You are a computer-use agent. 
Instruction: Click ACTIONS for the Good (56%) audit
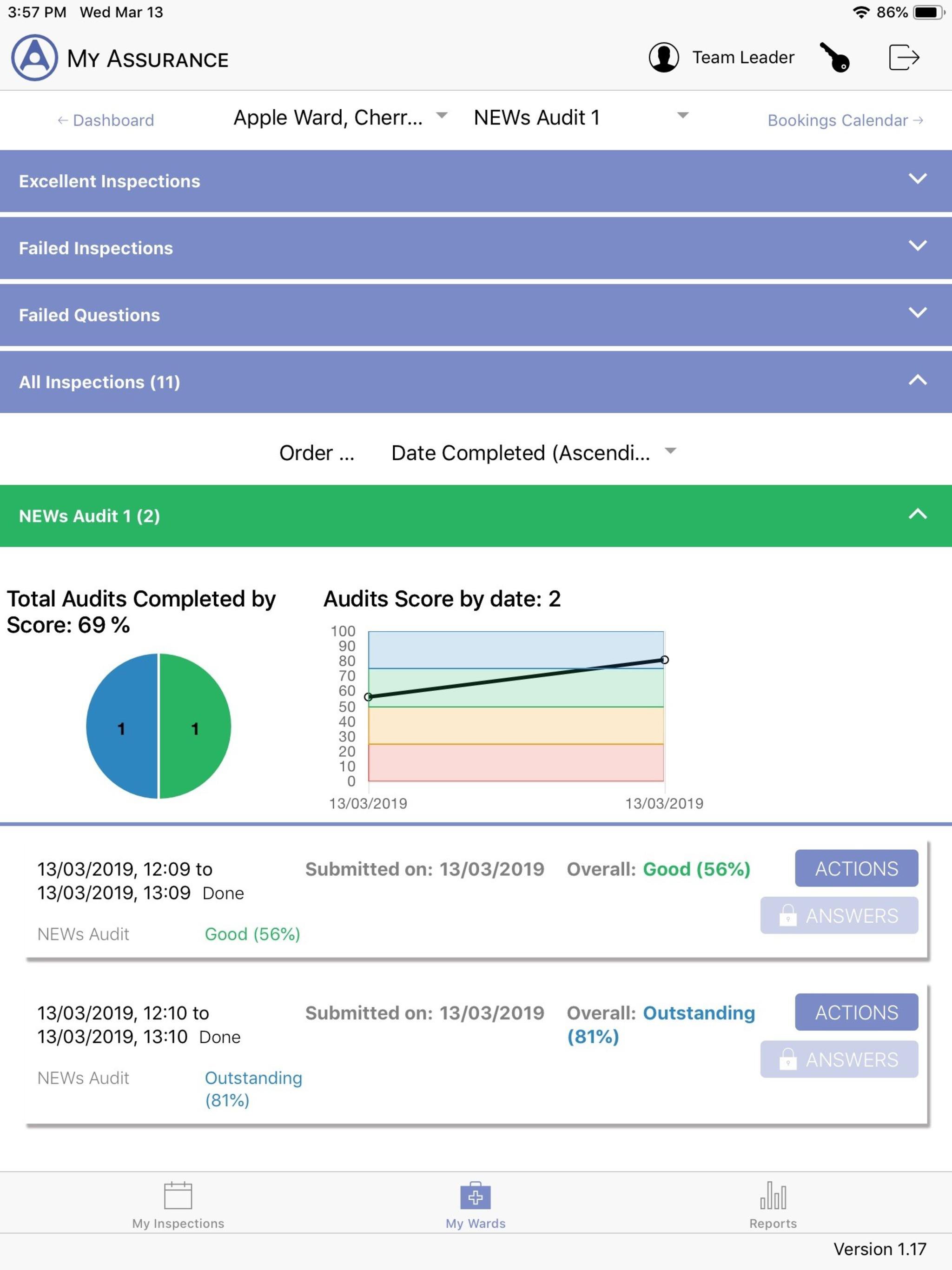coord(856,869)
